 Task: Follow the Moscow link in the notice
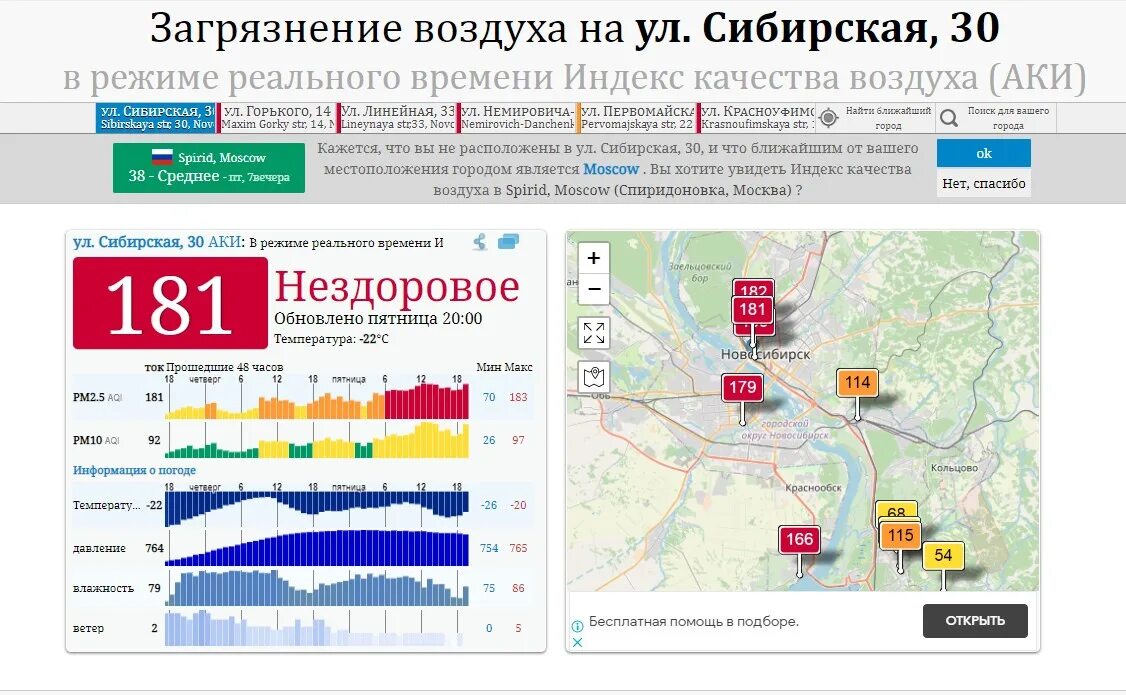tap(610, 169)
